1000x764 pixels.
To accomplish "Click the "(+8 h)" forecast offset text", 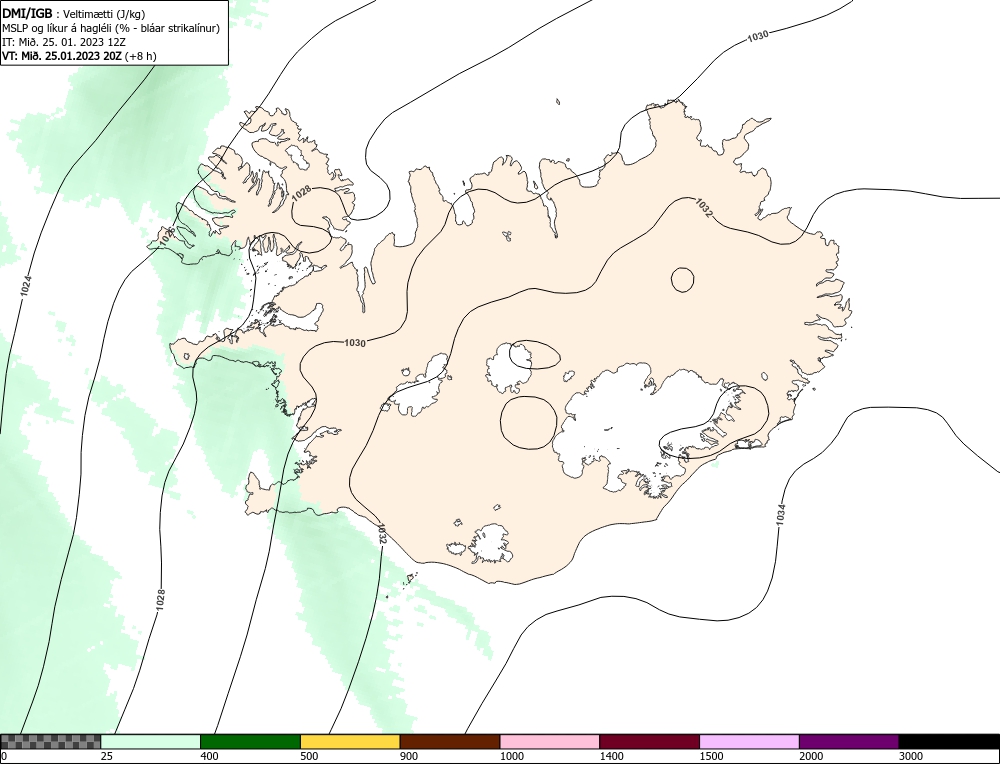I will 141,56.
